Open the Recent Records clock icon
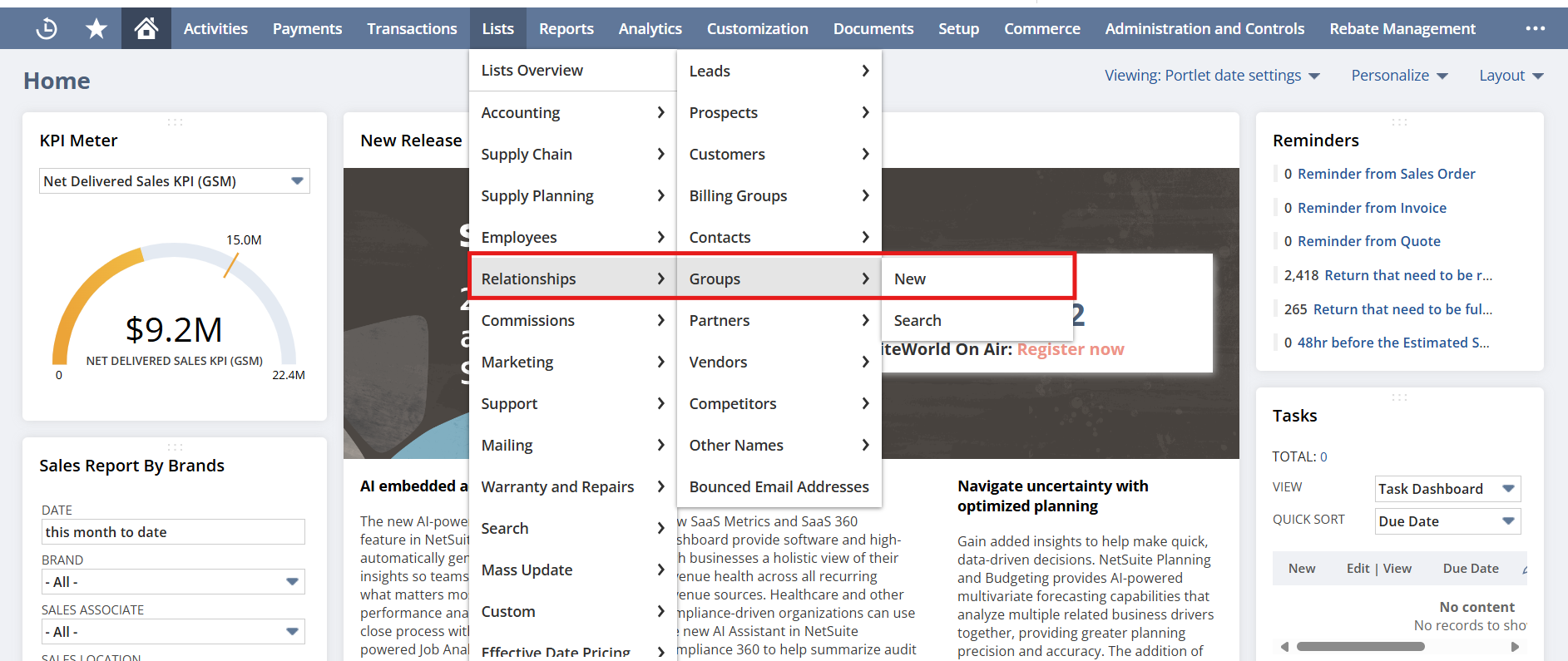The height and width of the screenshot is (661, 1568). (47, 29)
